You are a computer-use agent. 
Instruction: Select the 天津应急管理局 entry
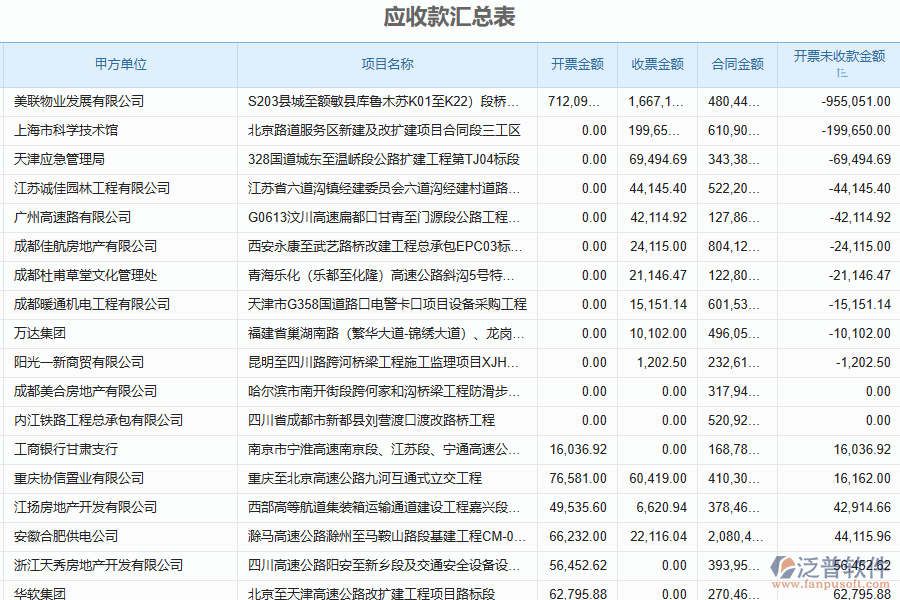tap(65, 159)
